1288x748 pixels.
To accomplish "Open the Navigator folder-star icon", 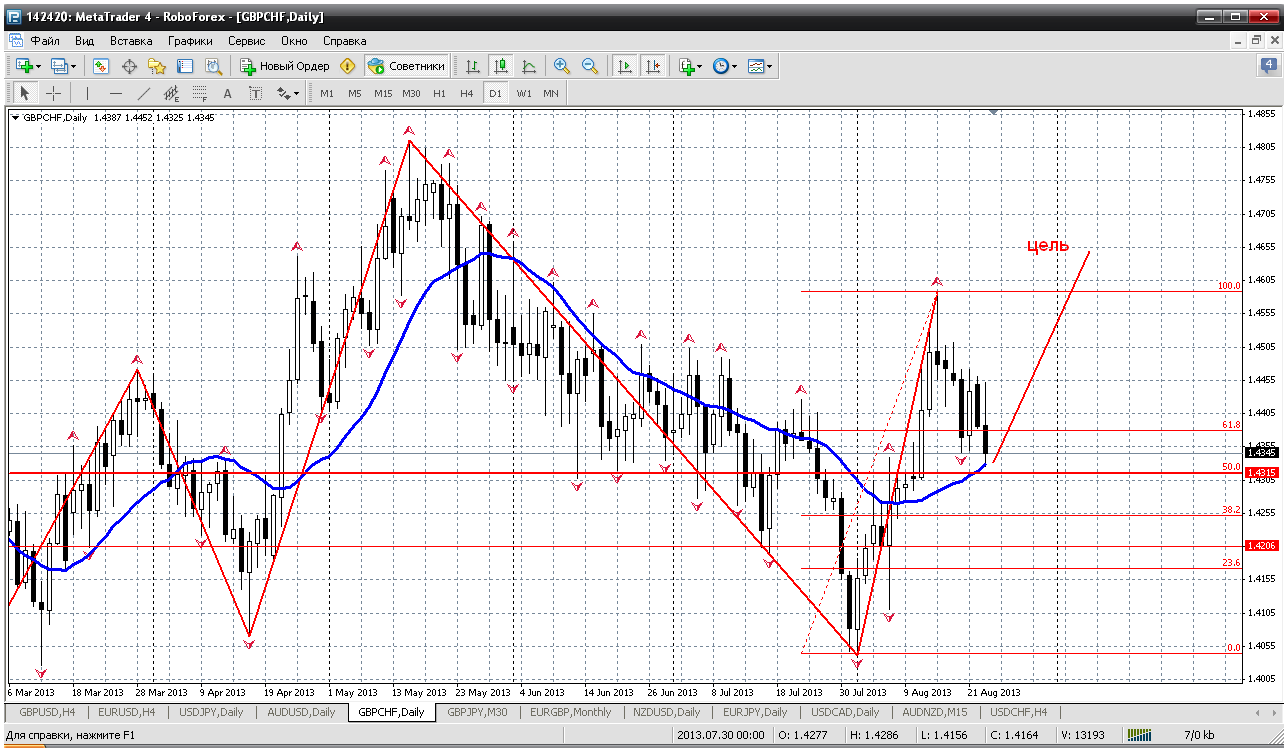I will 157,66.
